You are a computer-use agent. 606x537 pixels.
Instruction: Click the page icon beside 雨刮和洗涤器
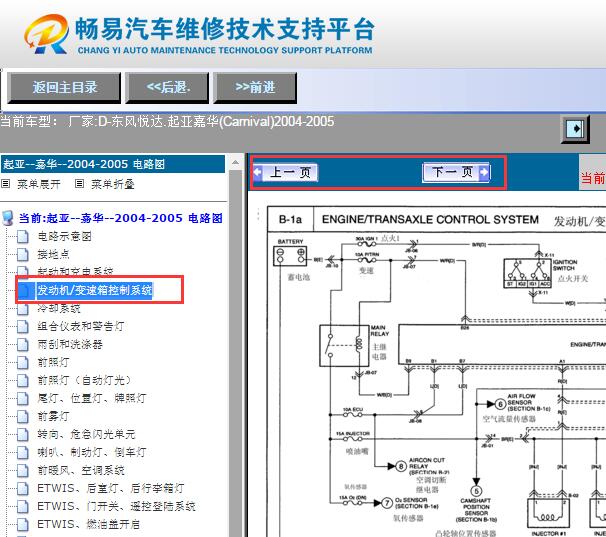(x=23, y=344)
